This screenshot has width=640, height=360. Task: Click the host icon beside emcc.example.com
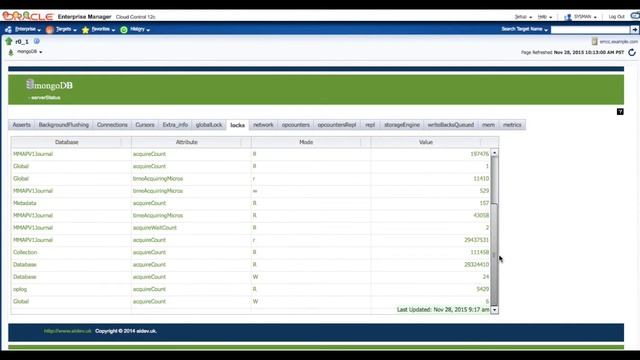(x=594, y=41)
